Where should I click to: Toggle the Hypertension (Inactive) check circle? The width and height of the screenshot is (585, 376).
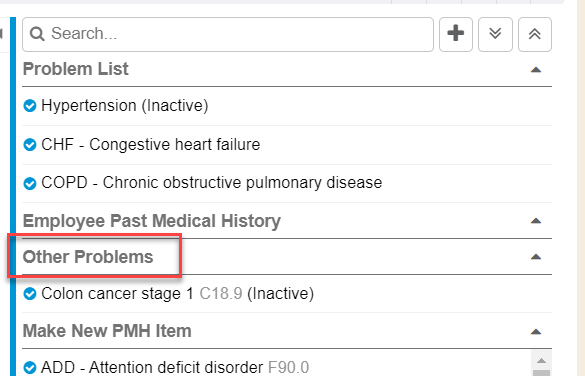coord(30,106)
